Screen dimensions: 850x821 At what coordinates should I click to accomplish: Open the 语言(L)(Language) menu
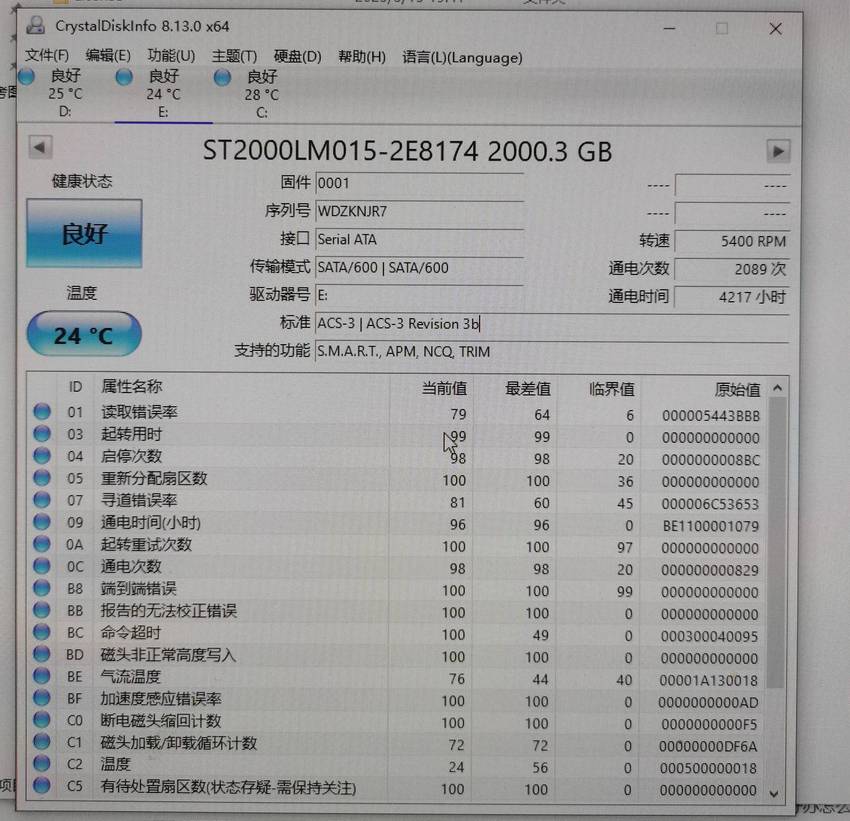tap(462, 57)
